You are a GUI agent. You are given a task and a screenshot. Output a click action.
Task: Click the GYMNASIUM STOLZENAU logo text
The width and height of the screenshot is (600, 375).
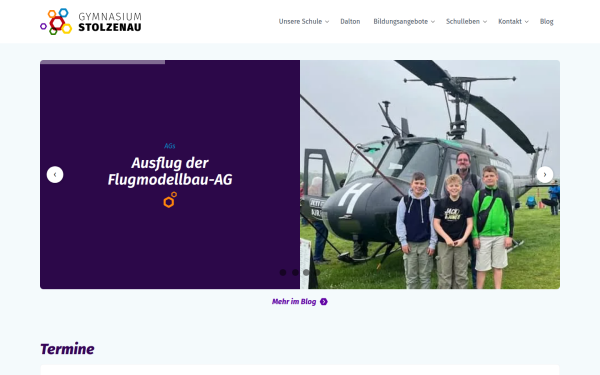point(110,22)
